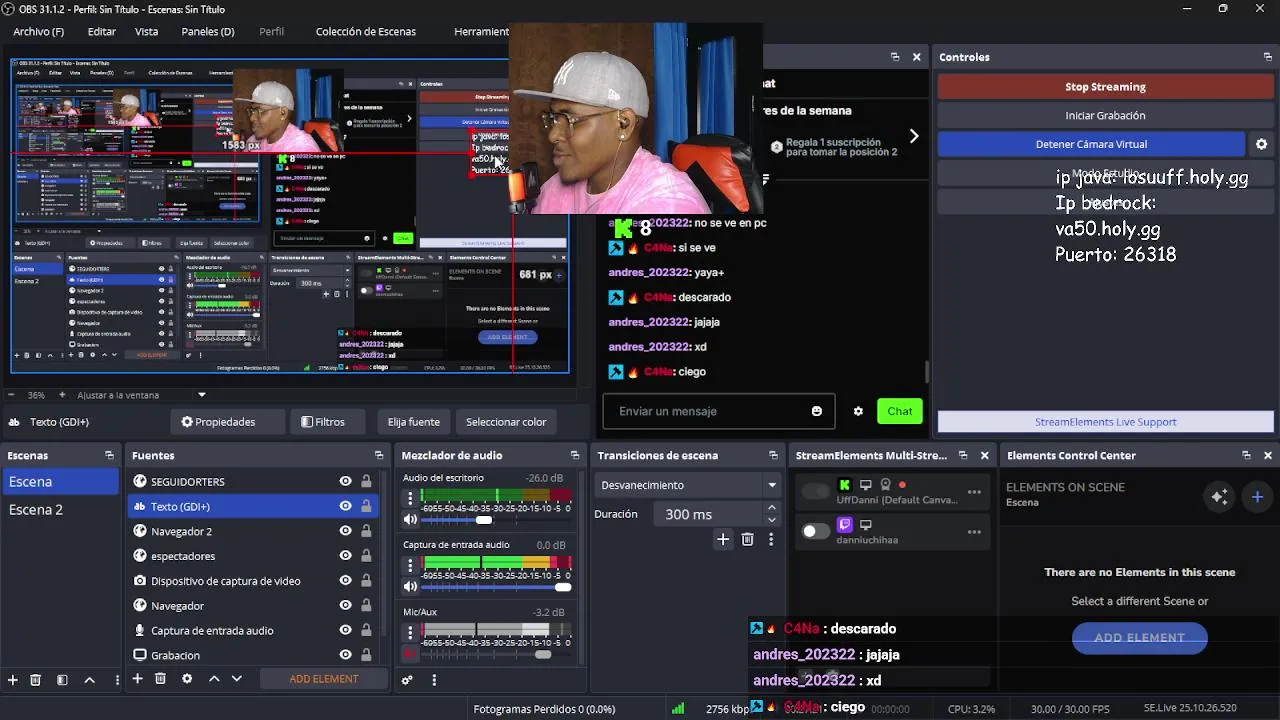Enable danniuchihaa Twitch output switch

[816, 531]
